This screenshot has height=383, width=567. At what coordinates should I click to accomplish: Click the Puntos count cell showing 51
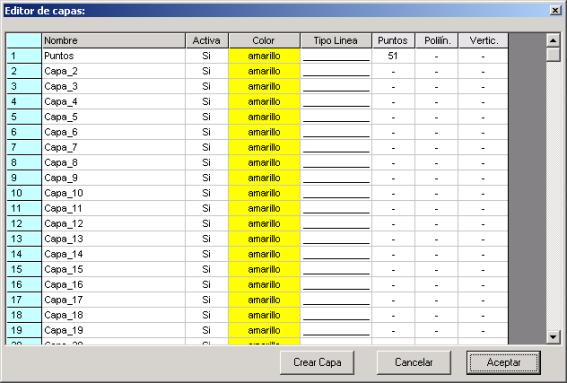tap(393, 56)
